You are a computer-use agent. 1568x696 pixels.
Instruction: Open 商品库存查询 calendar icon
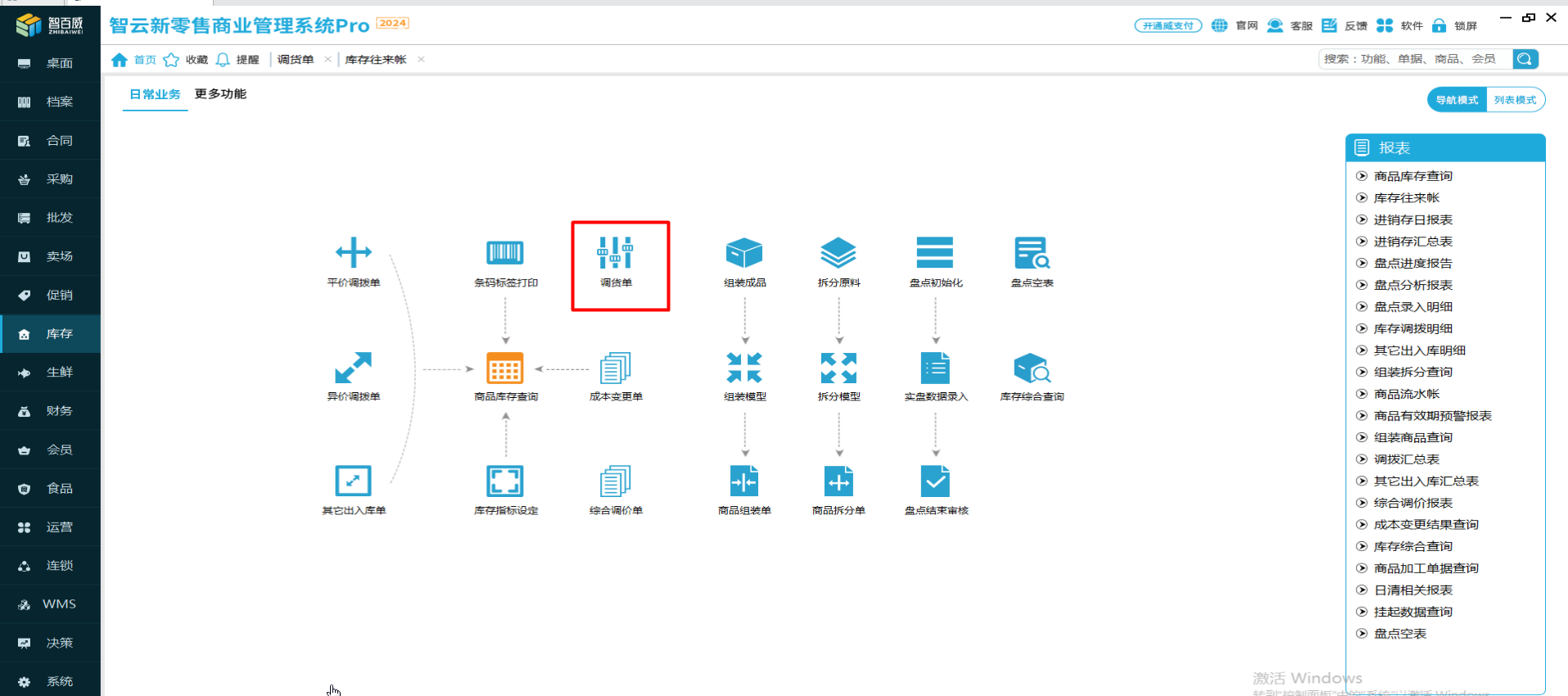[505, 369]
